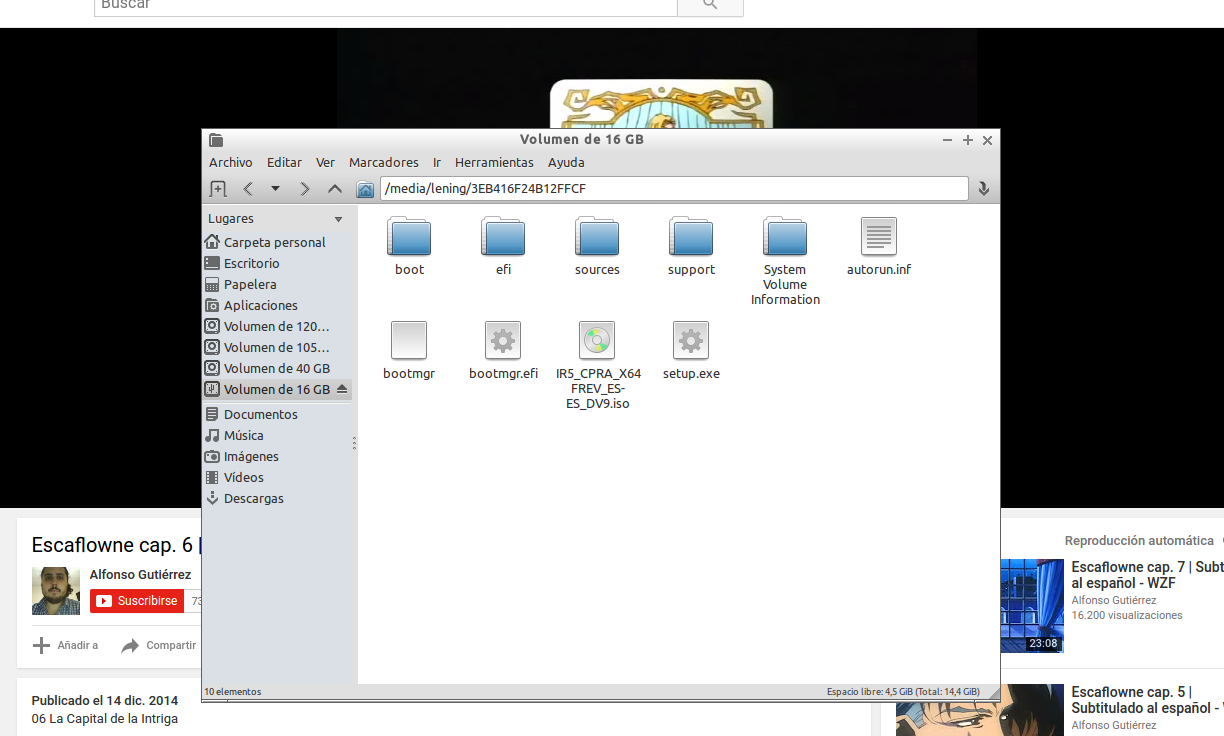This screenshot has width=1224, height=736.
Task: Click Añadir a under the video
Action: click(66, 645)
